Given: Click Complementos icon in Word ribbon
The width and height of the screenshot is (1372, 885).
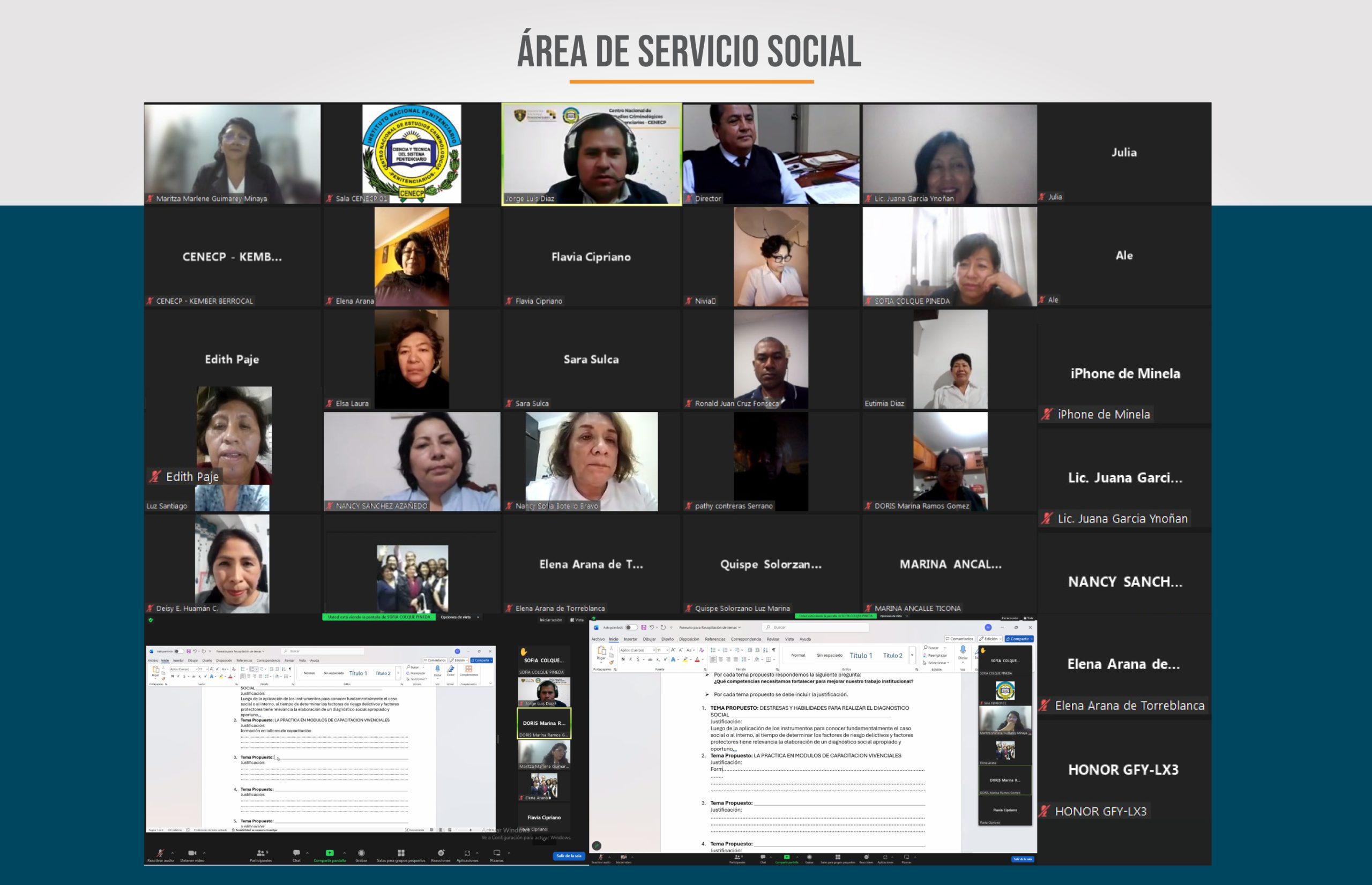Looking at the screenshot, I should point(468,670).
